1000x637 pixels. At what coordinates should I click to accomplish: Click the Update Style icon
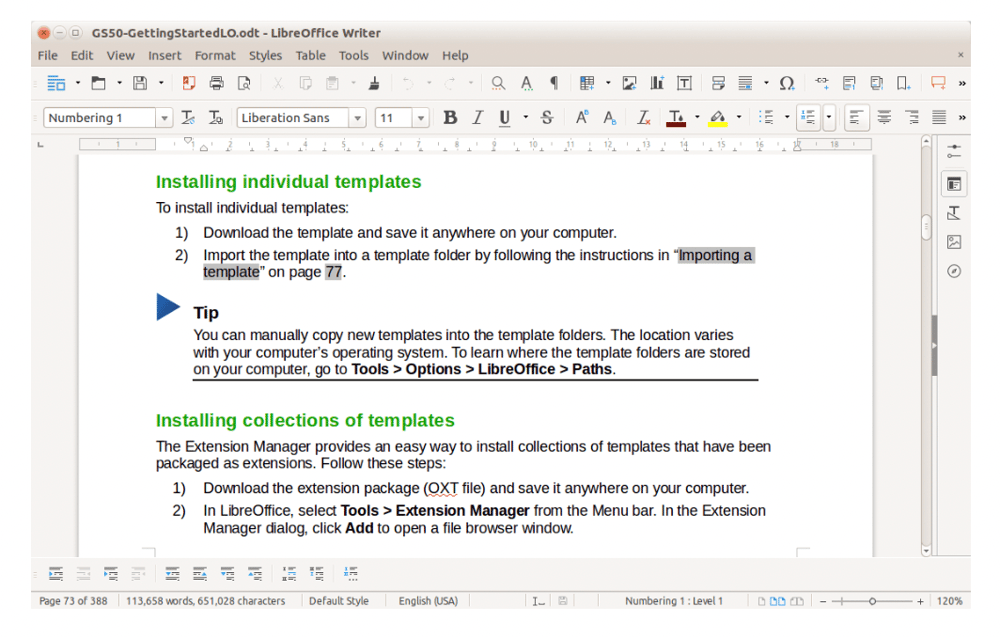188,117
